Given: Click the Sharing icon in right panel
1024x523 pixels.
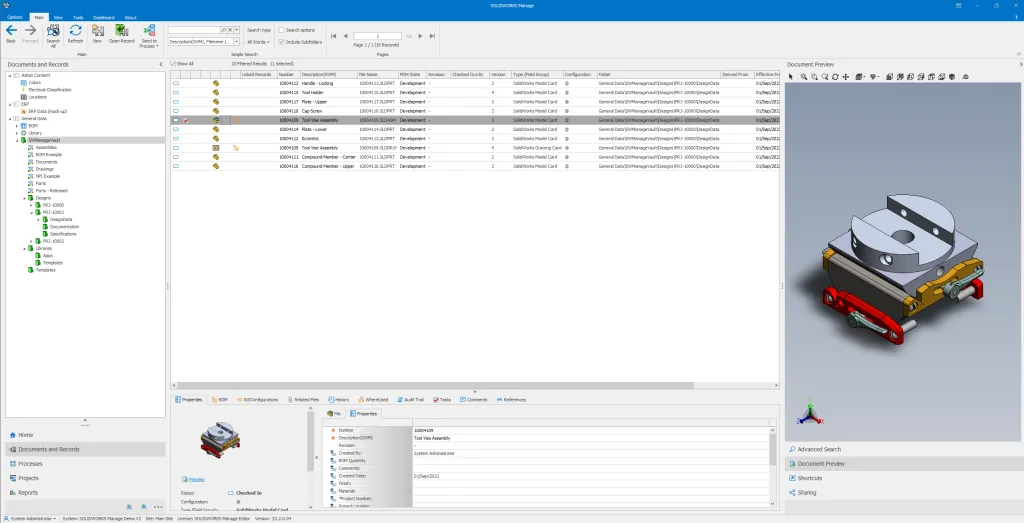Looking at the screenshot, I should pyautogui.click(x=792, y=492).
